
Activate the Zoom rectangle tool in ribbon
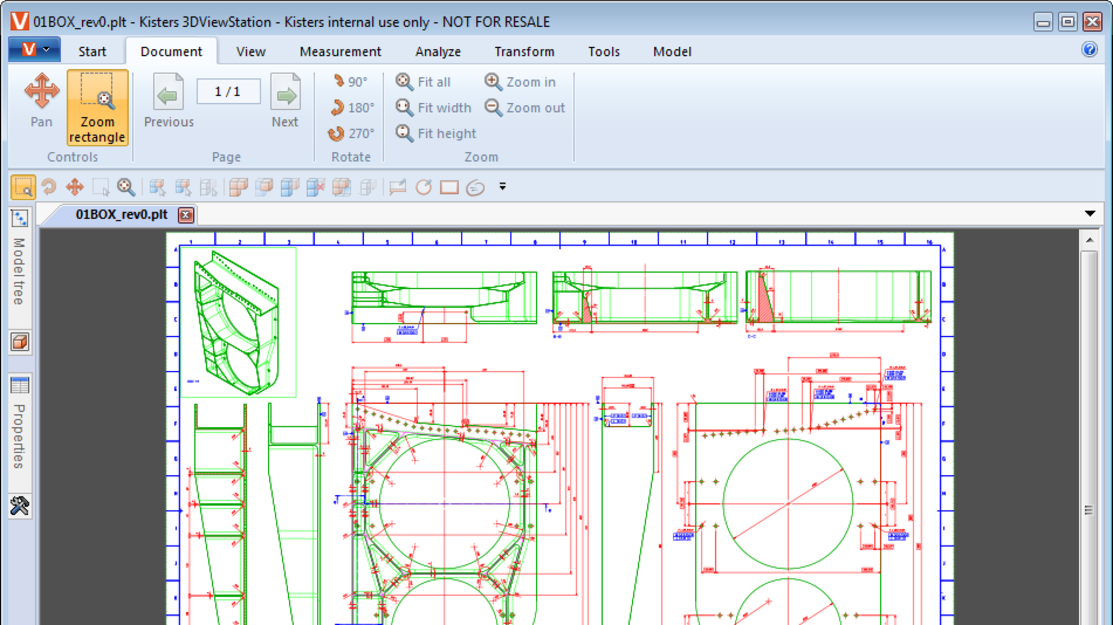(x=97, y=107)
